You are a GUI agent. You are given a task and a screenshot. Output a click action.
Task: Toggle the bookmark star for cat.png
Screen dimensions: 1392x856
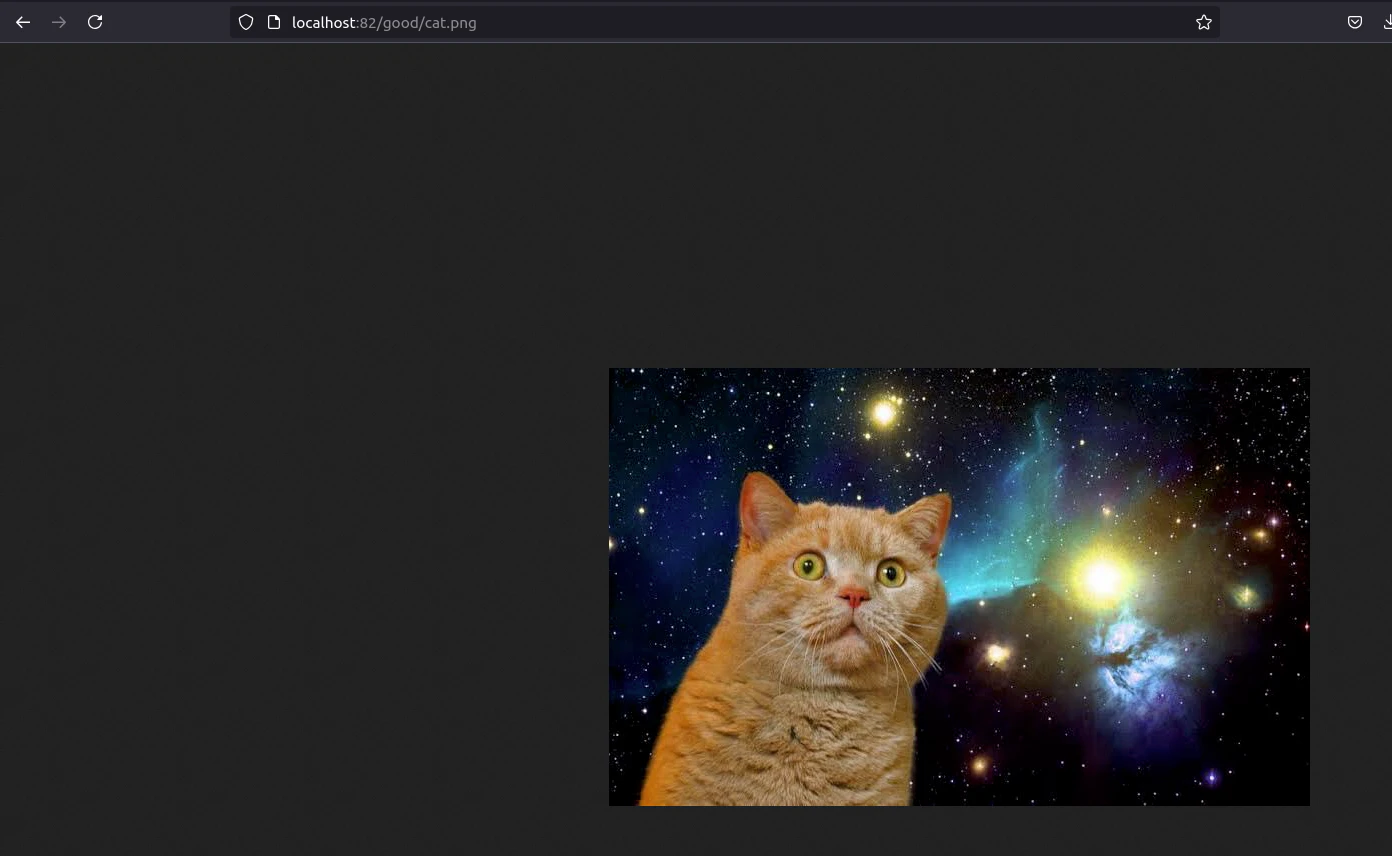pyautogui.click(x=1204, y=22)
